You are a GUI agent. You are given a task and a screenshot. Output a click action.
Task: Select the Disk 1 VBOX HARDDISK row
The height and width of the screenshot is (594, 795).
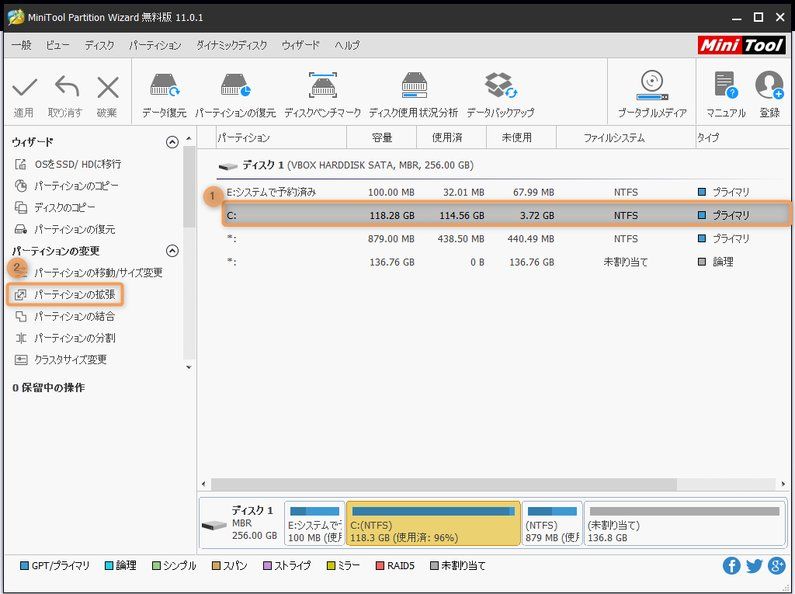(x=503, y=165)
